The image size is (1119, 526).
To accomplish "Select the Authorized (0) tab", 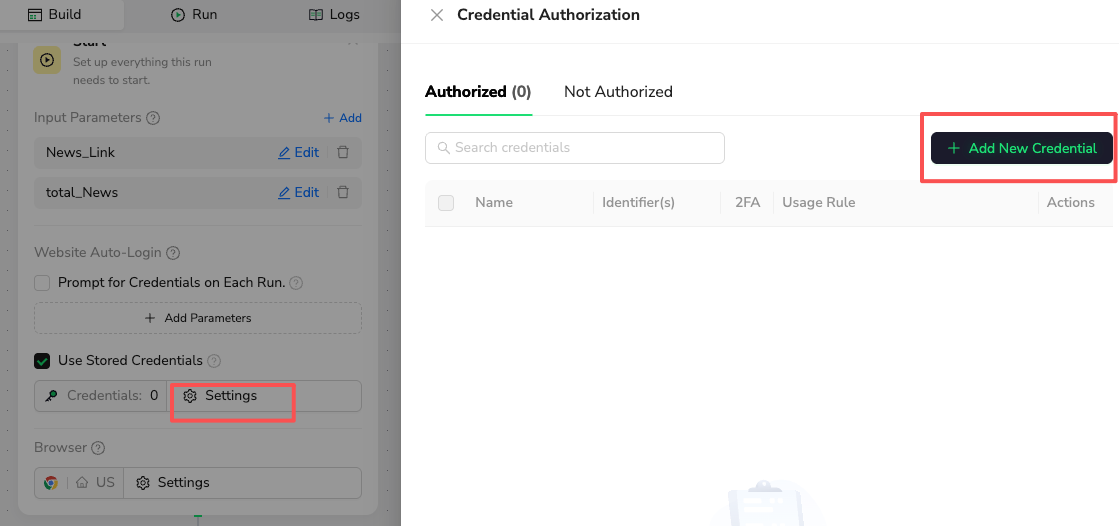I will coord(478,92).
